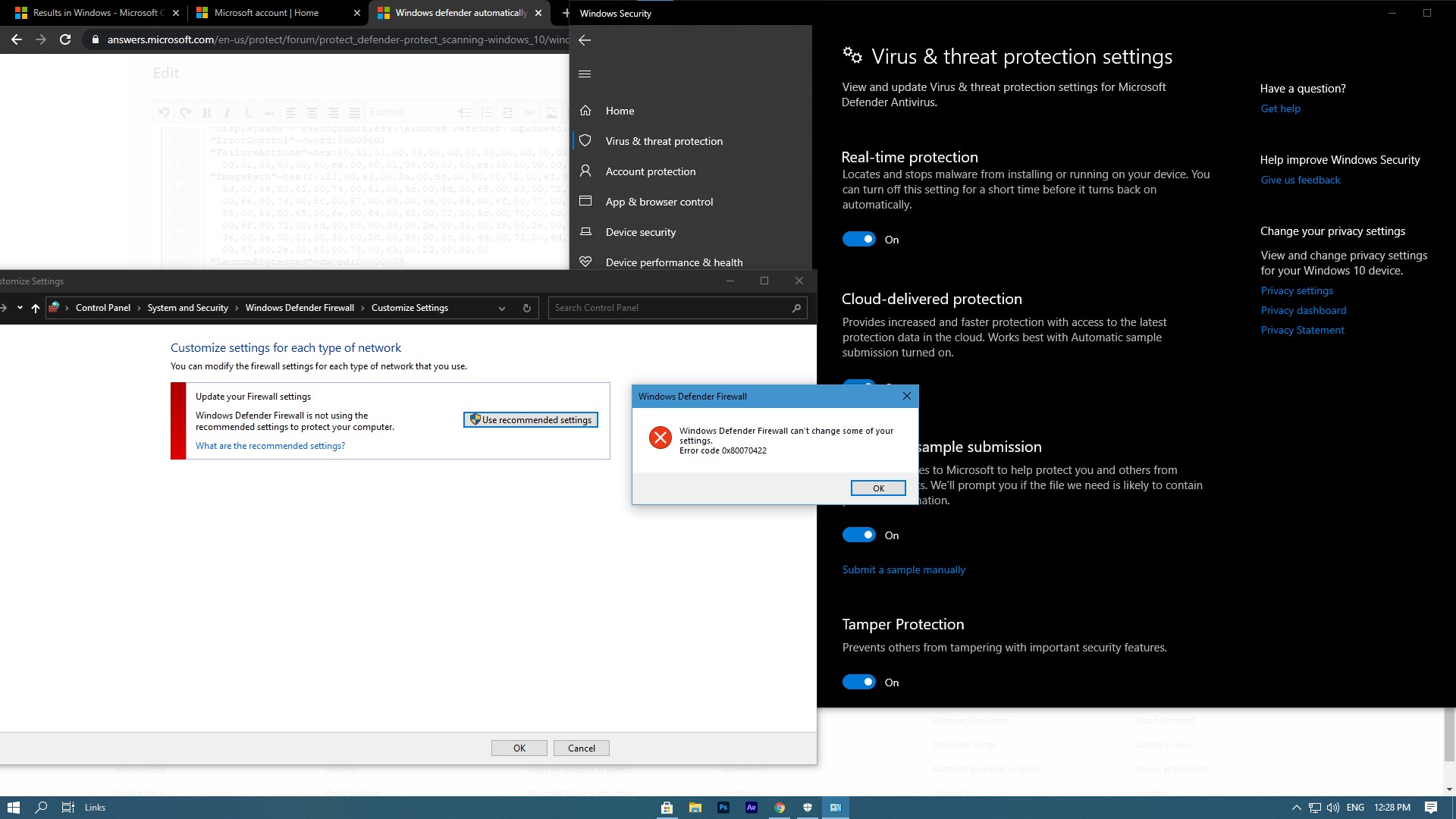Open the Windows Security hamburger menu

click(x=585, y=74)
